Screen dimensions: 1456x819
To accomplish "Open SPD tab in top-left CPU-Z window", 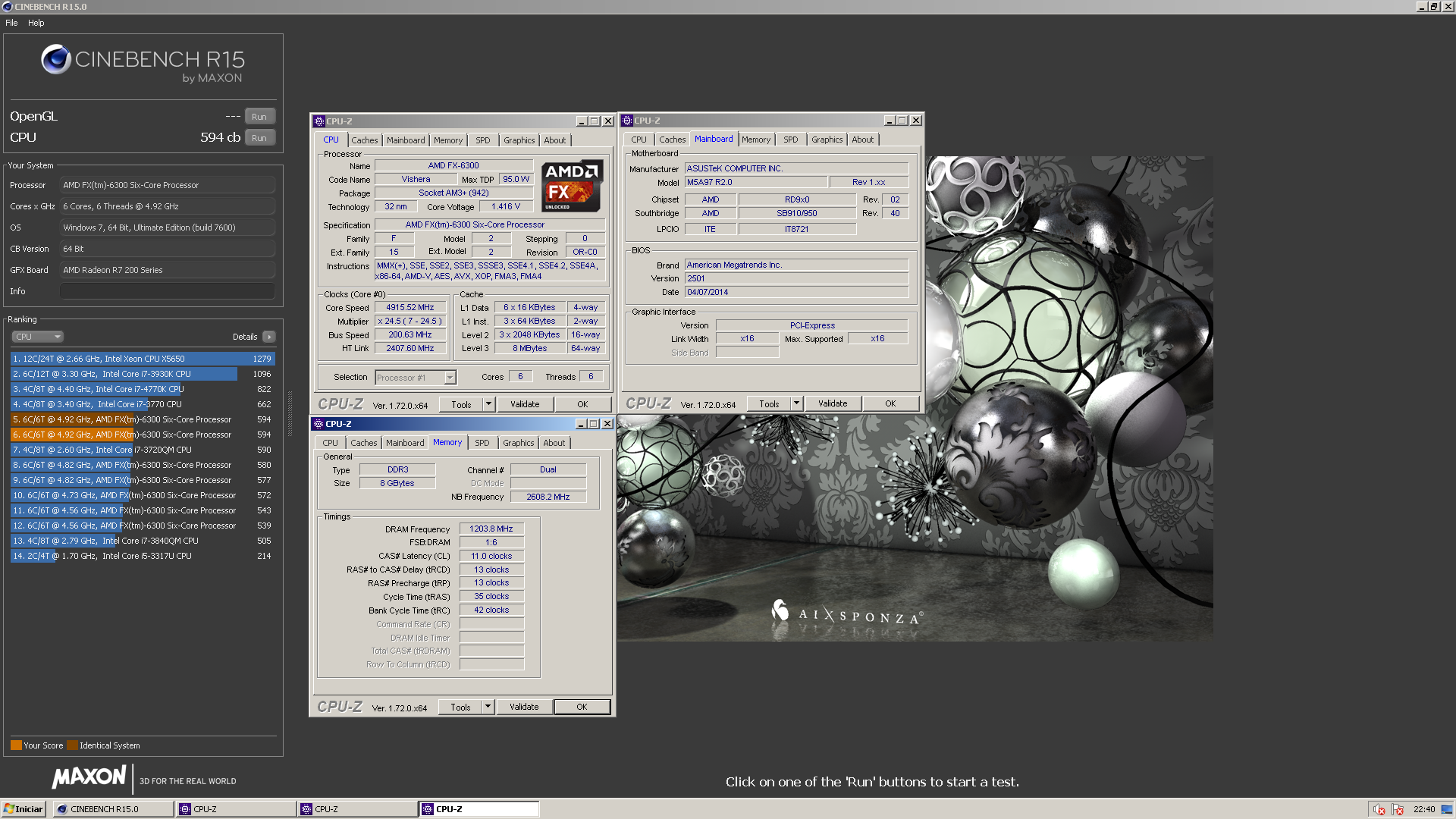I will coord(483,140).
